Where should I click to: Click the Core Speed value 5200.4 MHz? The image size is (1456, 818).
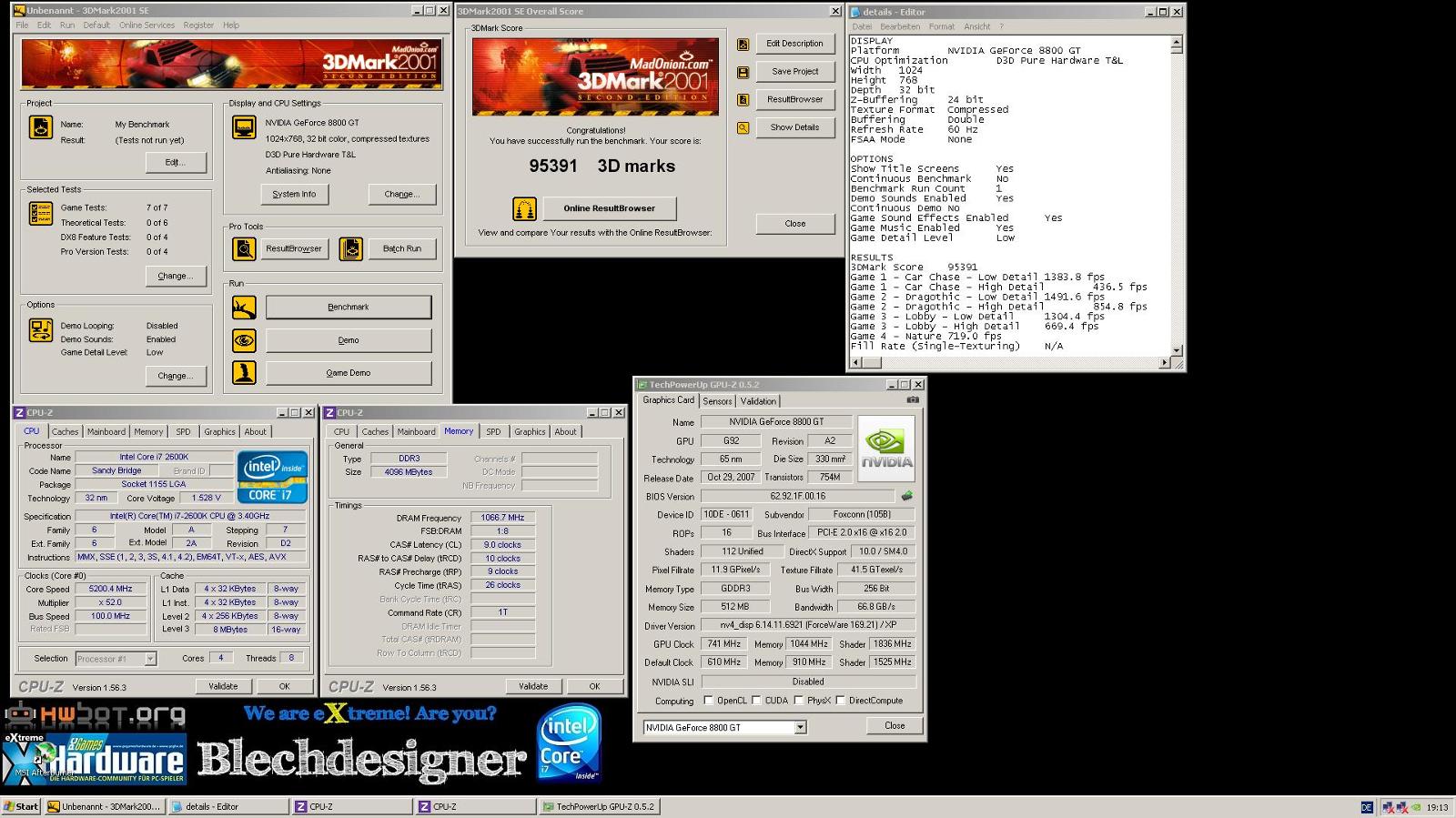tap(111, 589)
